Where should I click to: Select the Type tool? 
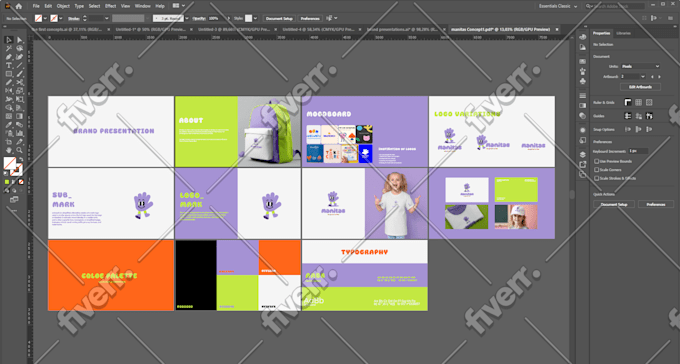9,66
